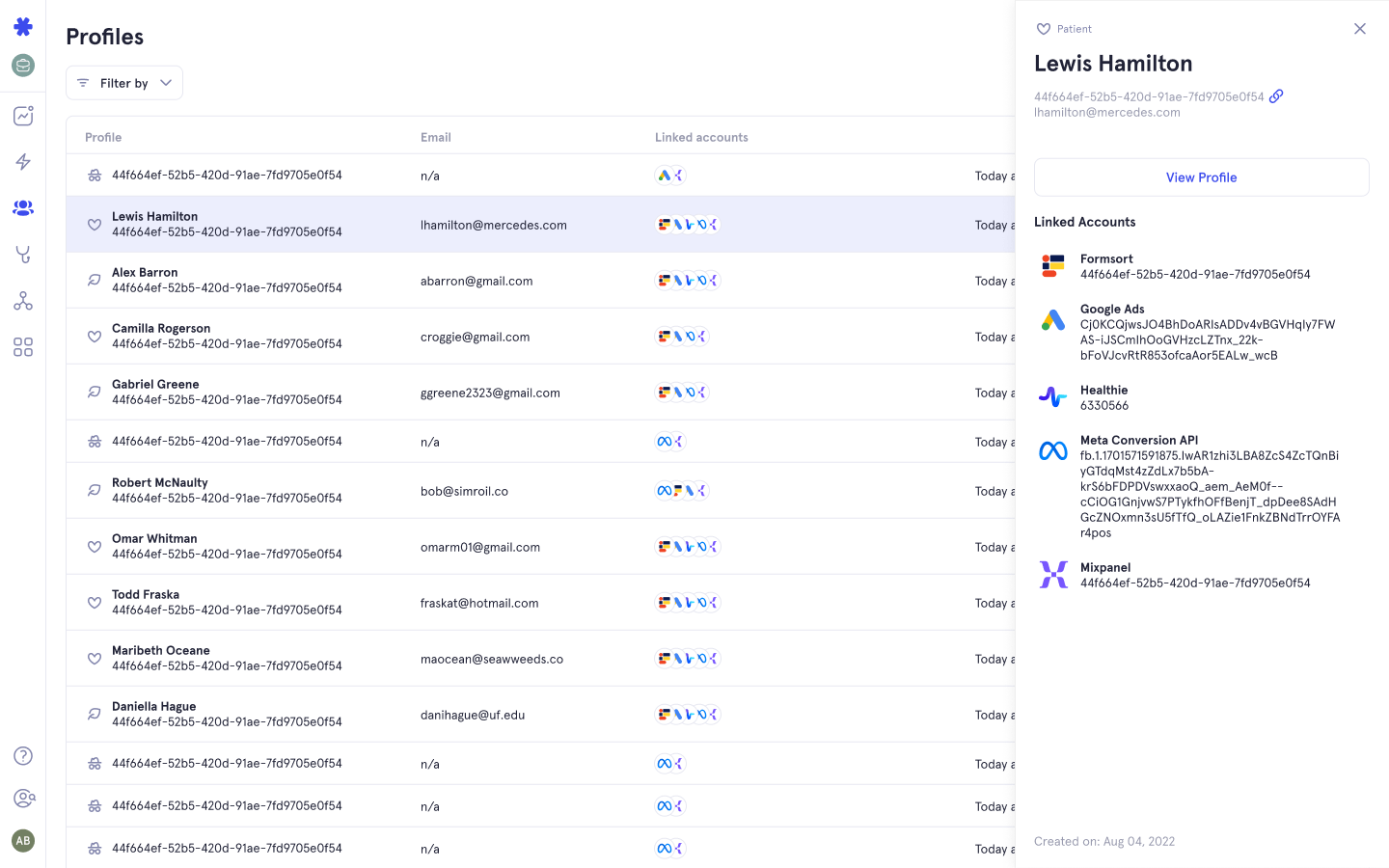
Task: Click the heart icon on Omar Whitman row
Action: [x=95, y=547]
